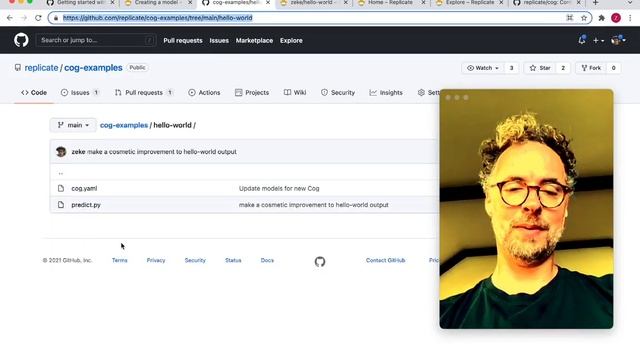Open the cog-examples repository title link
Screen dimensions: 640x360
click(93, 68)
